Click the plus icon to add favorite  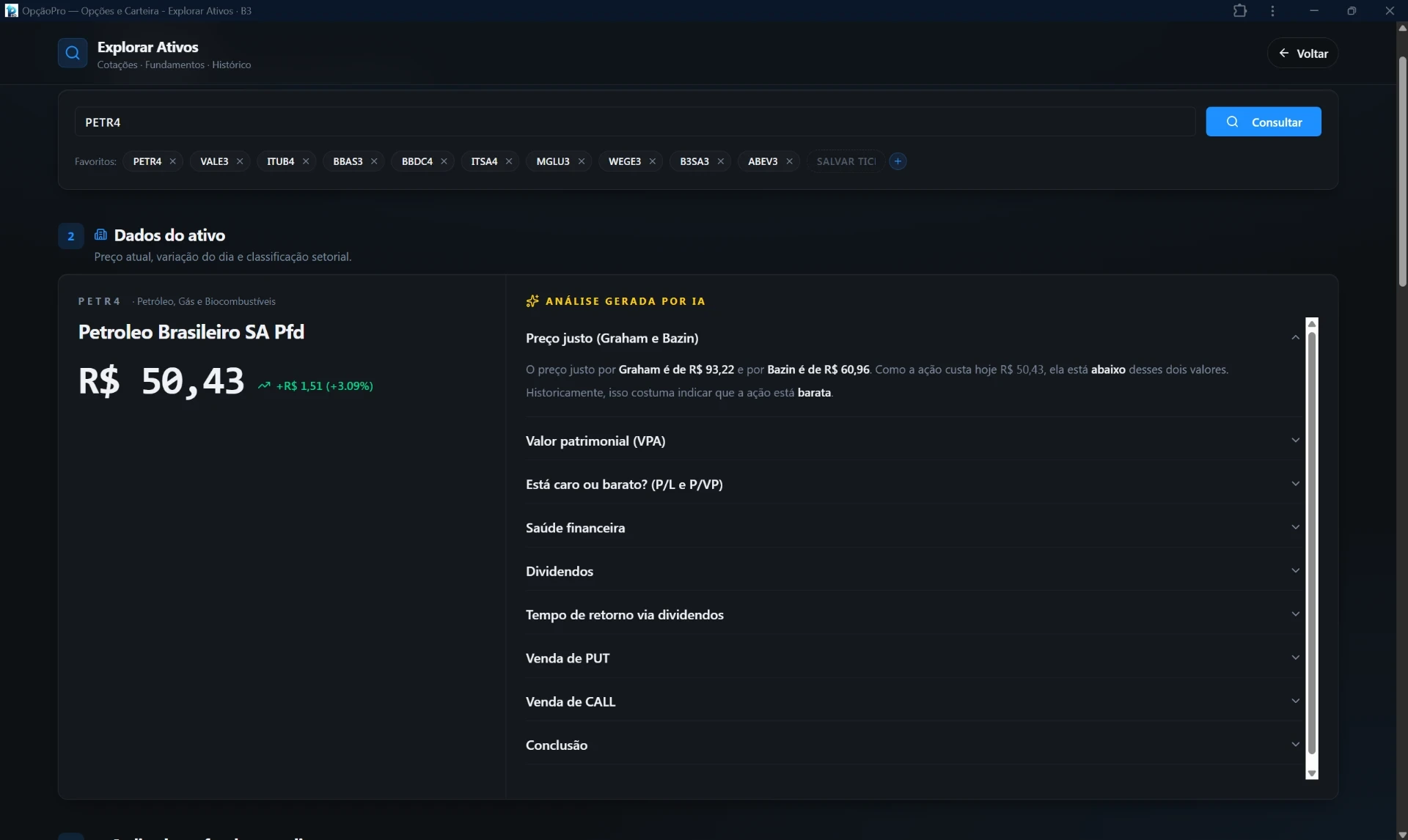point(898,161)
